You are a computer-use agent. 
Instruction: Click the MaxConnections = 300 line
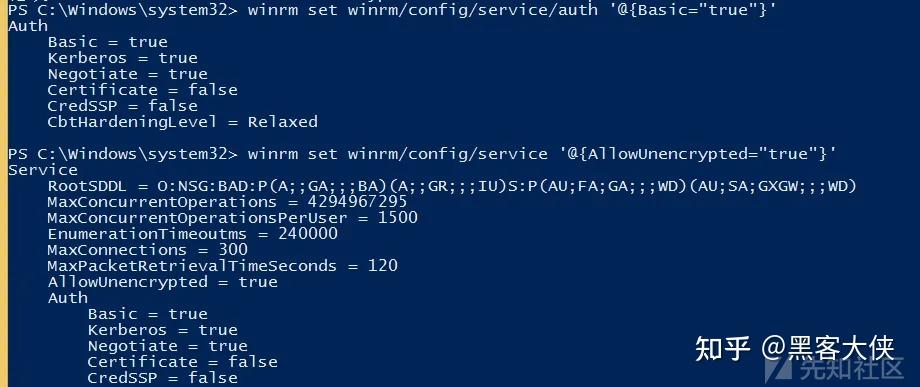coord(147,250)
